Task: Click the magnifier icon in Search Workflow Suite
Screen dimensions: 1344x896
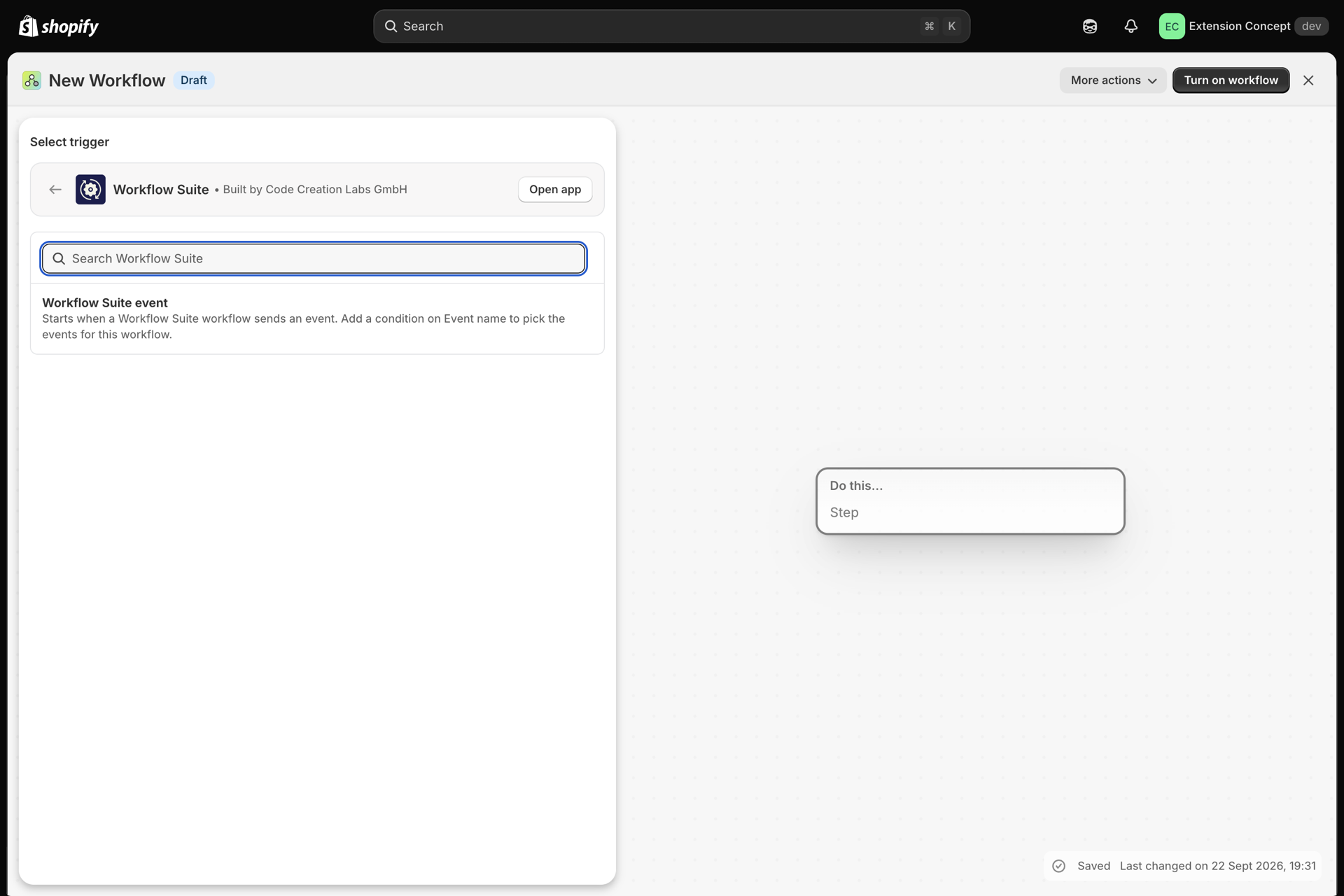Action: 59,258
